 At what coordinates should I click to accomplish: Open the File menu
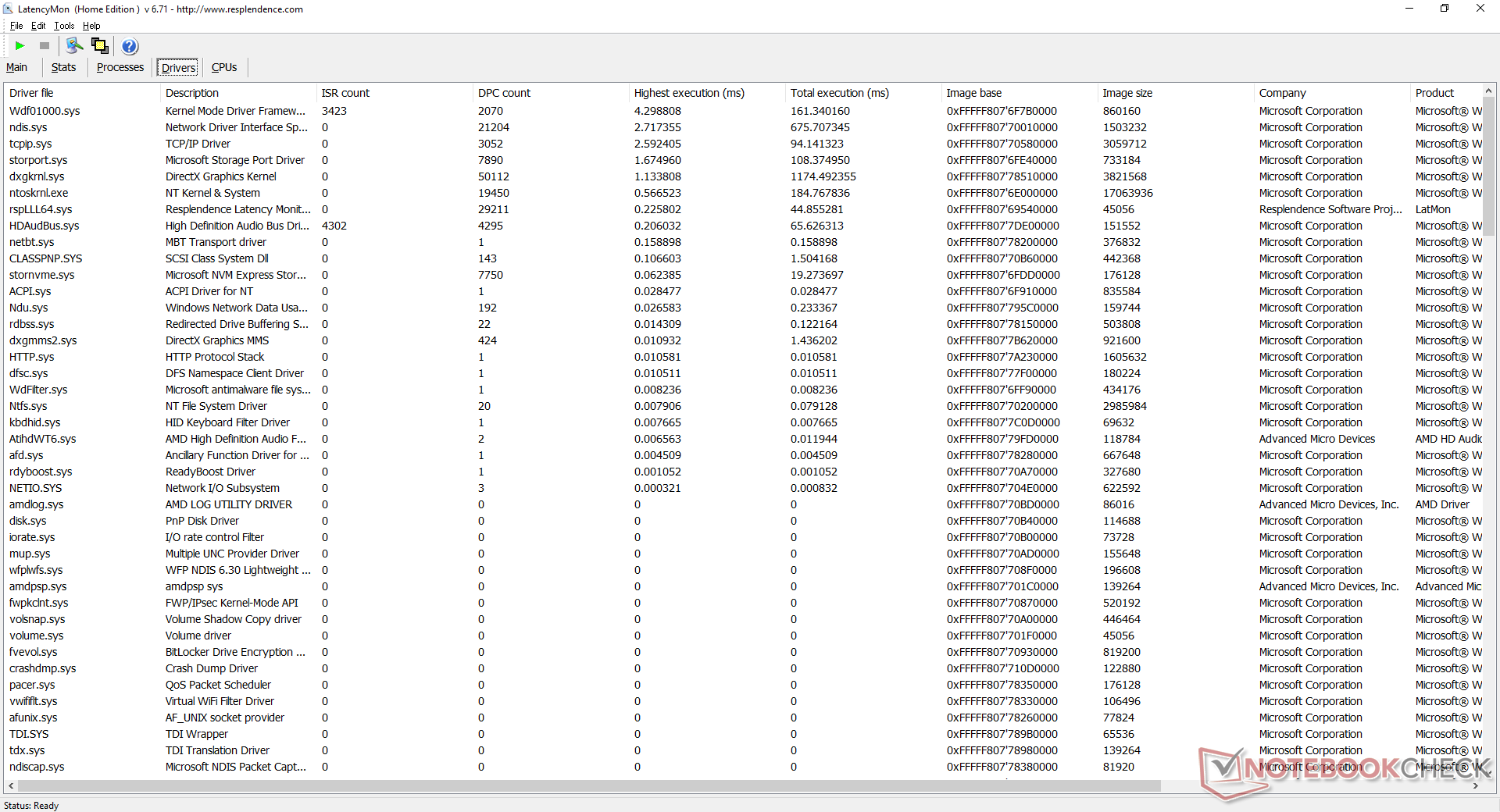(x=16, y=26)
